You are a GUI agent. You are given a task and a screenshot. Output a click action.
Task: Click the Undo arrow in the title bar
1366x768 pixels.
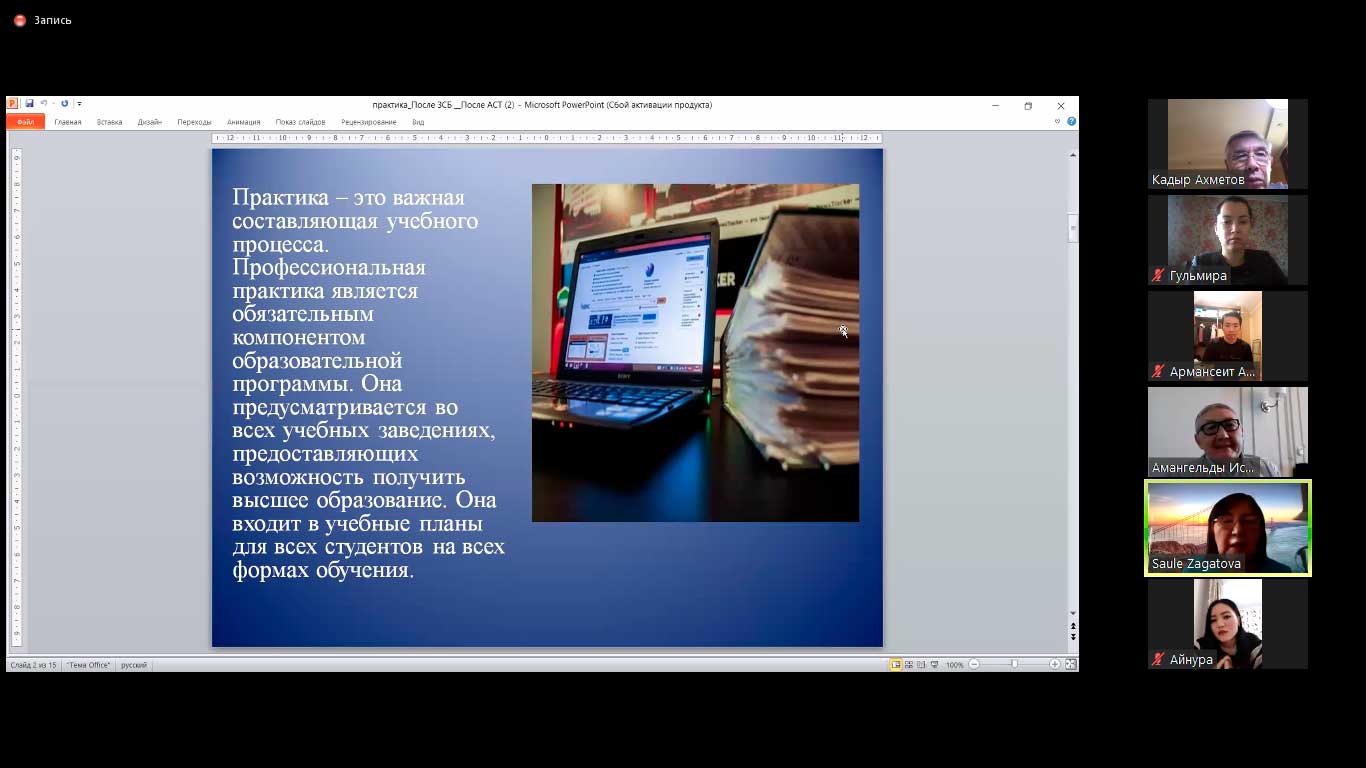[x=44, y=104]
